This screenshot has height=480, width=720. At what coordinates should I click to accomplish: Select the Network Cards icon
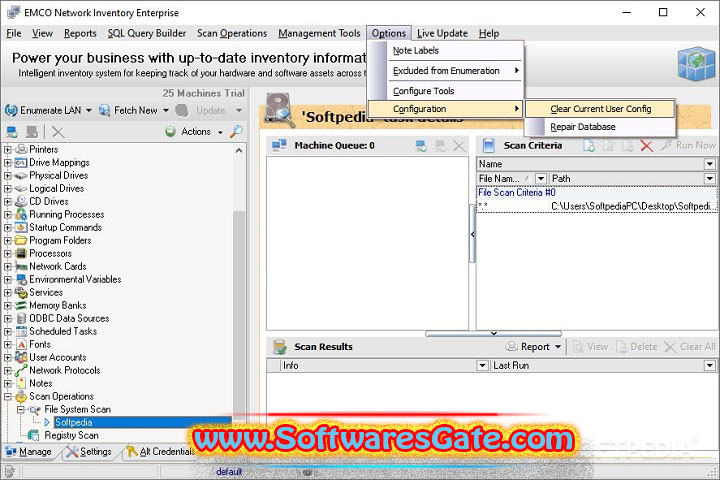21,266
